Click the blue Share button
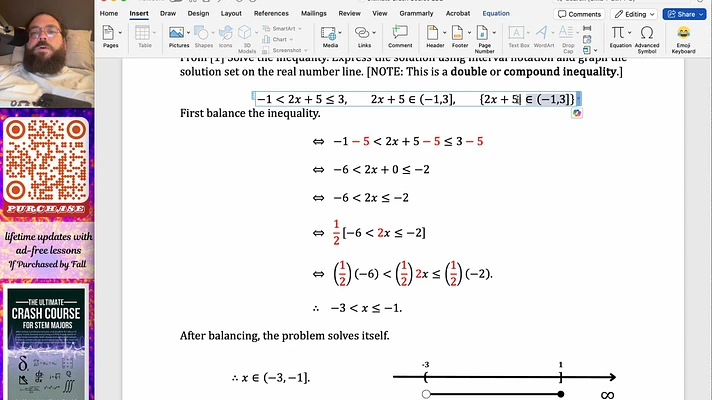The height and width of the screenshot is (400, 712). (x=685, y=14)
